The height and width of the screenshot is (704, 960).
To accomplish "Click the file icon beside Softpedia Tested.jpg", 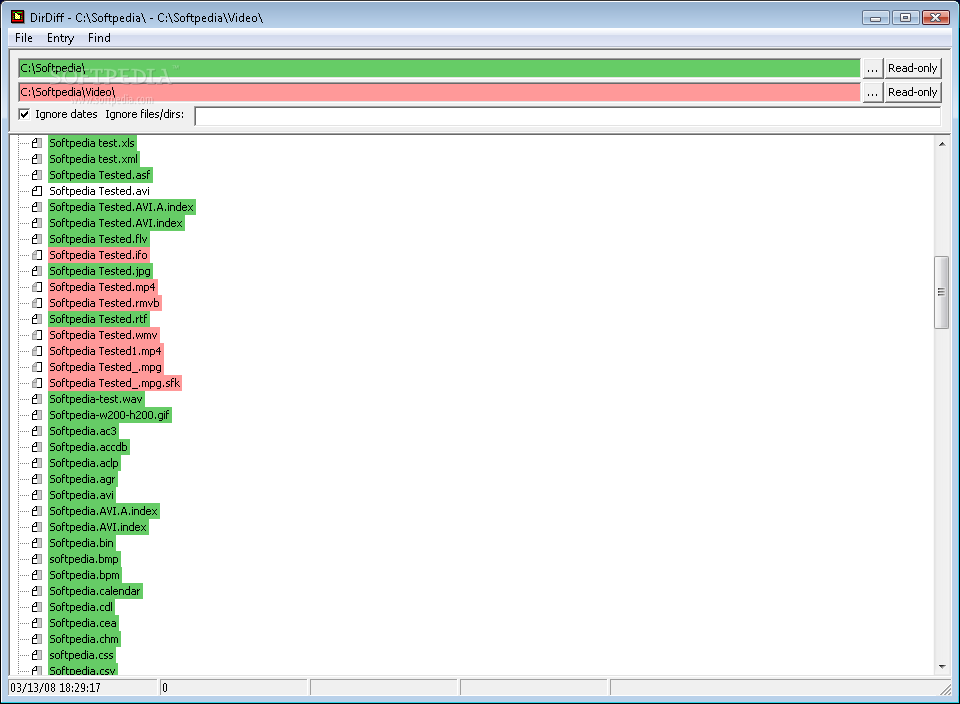I will coord(37,271).
